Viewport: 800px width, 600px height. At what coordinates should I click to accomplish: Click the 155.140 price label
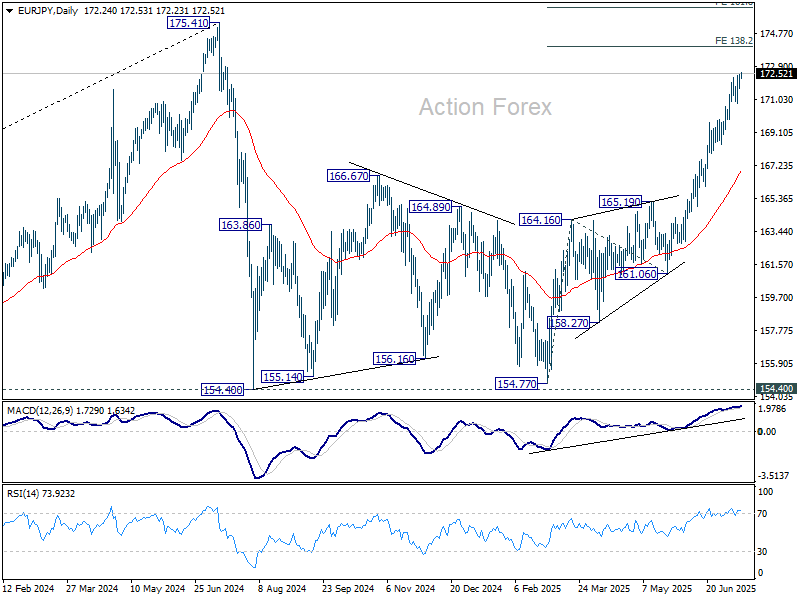[282, 377]
